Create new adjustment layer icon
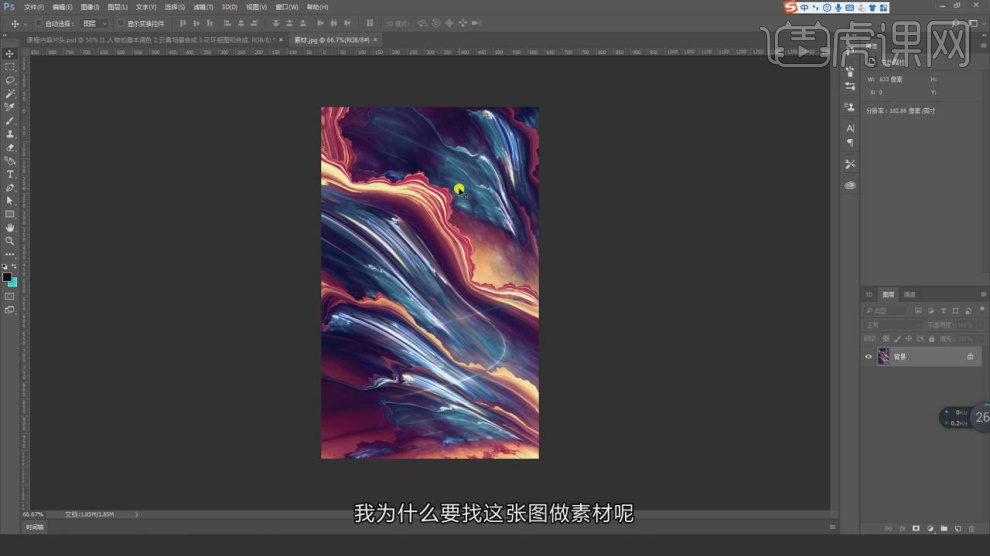This screenshot has height=556, width=990. point(930,528)
